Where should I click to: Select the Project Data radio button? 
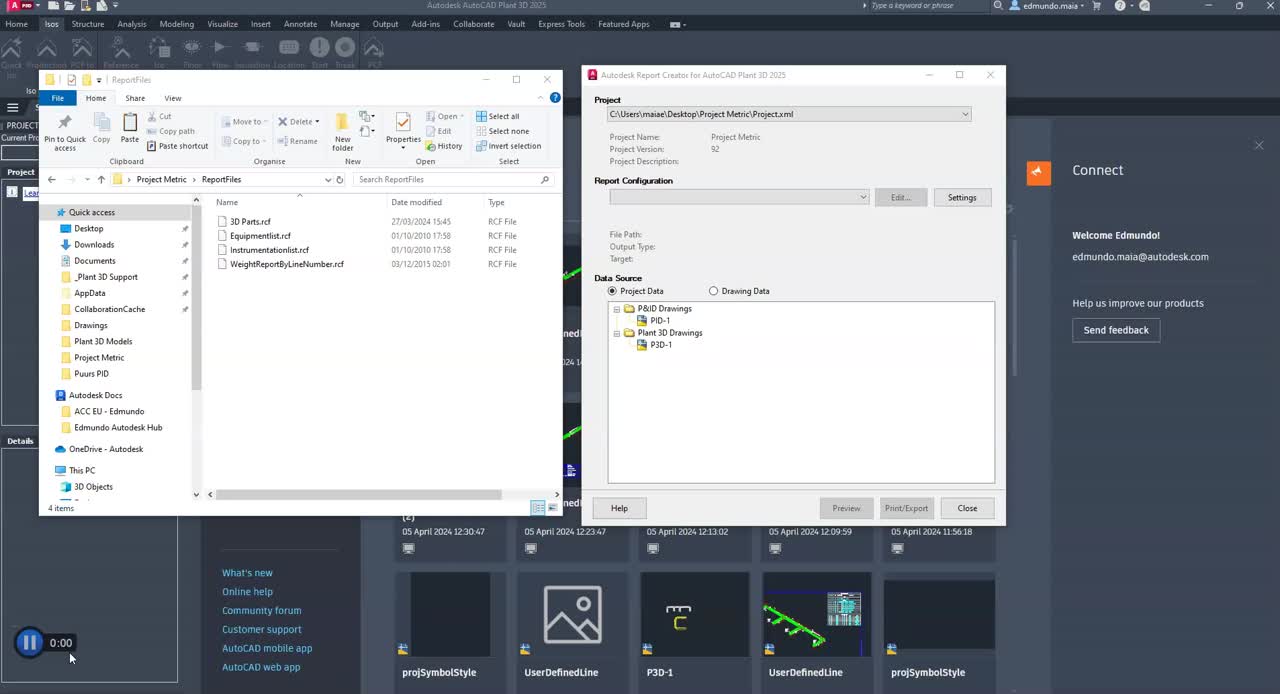(x=610, y=291)
